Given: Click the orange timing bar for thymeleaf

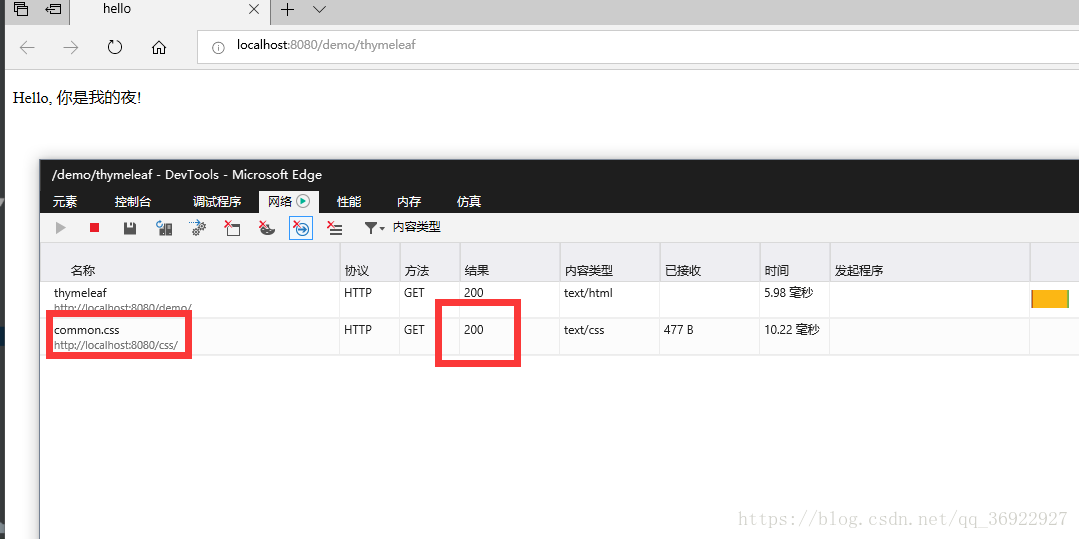Looking at the screenshot, I should (1050, 299).
